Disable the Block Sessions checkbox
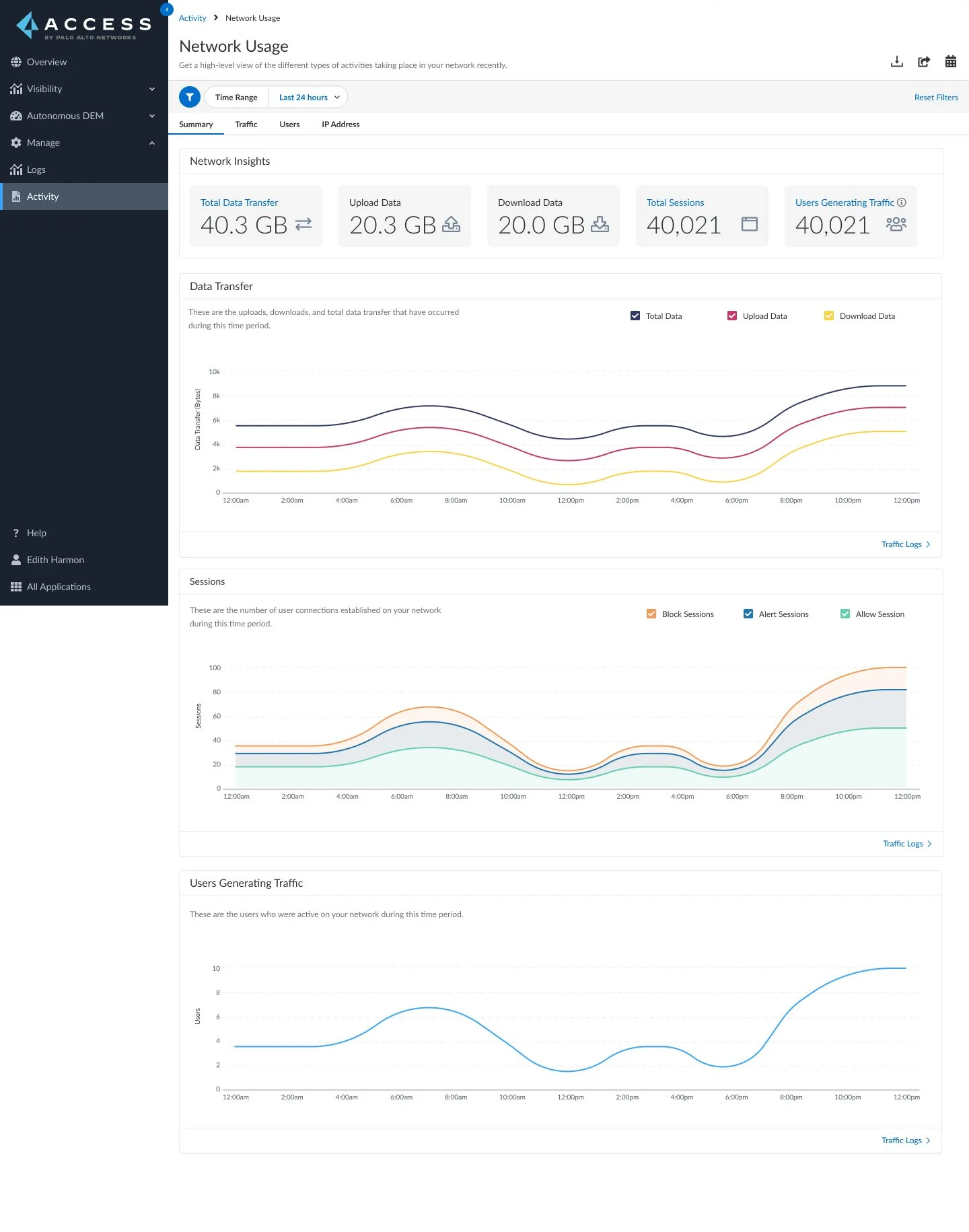This screenshot has height=1232, width=969. pyautogui.click(x=651, y=614)
